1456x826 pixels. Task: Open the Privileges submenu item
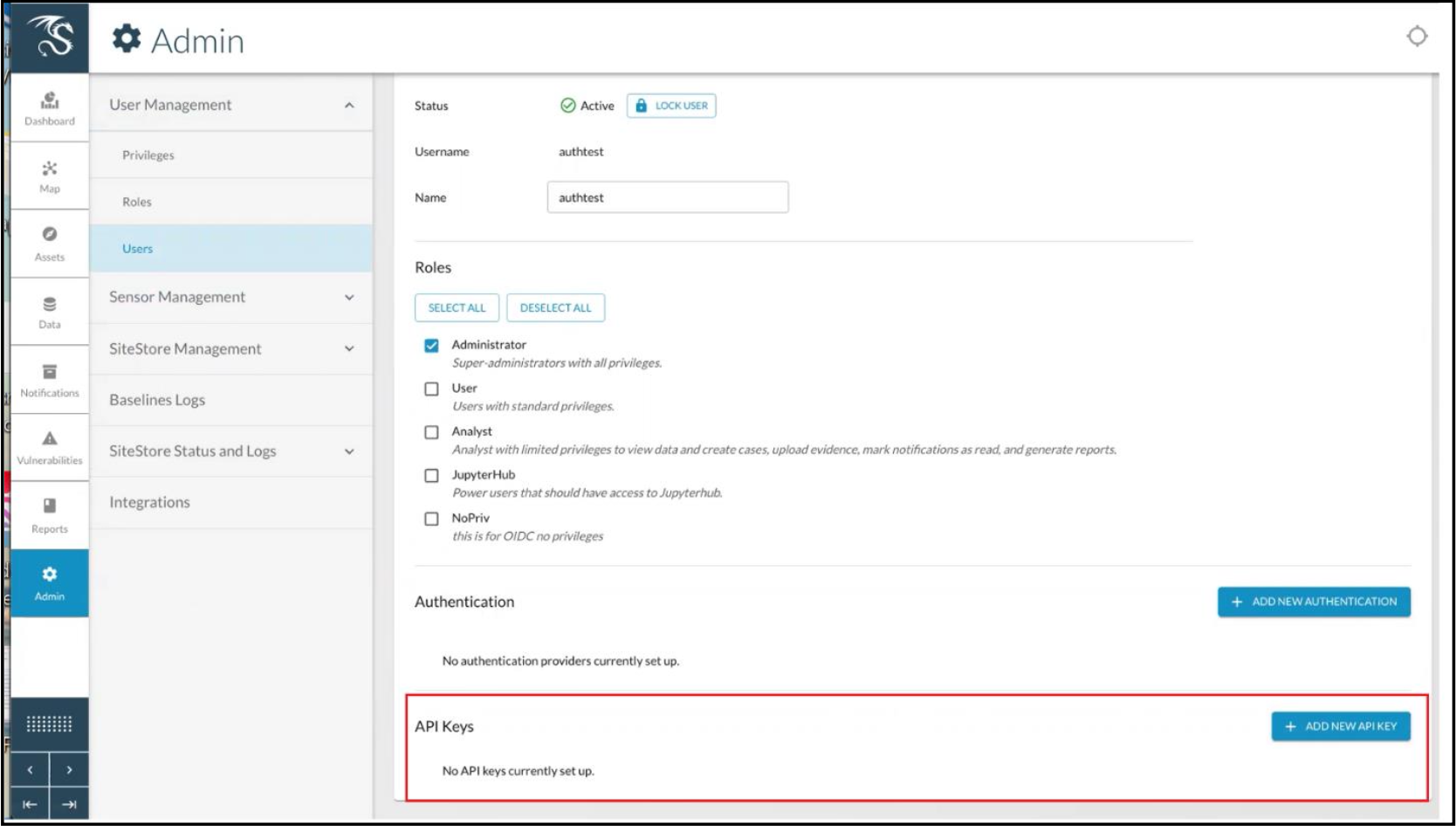[x=148, y=155]
